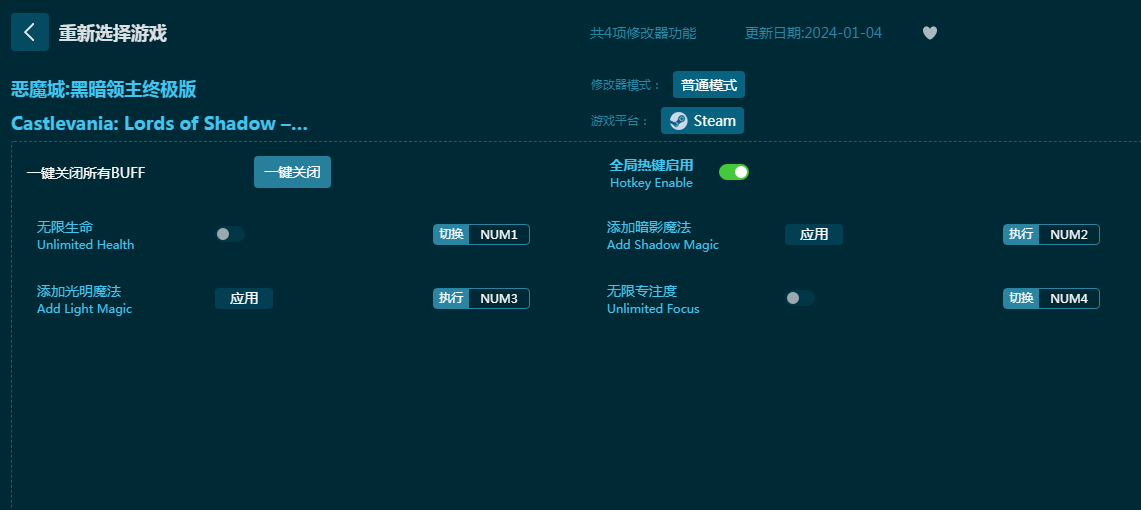Click the Steam platform button
Viewport: 1141px width, 510px height.
tap(702, 121)
